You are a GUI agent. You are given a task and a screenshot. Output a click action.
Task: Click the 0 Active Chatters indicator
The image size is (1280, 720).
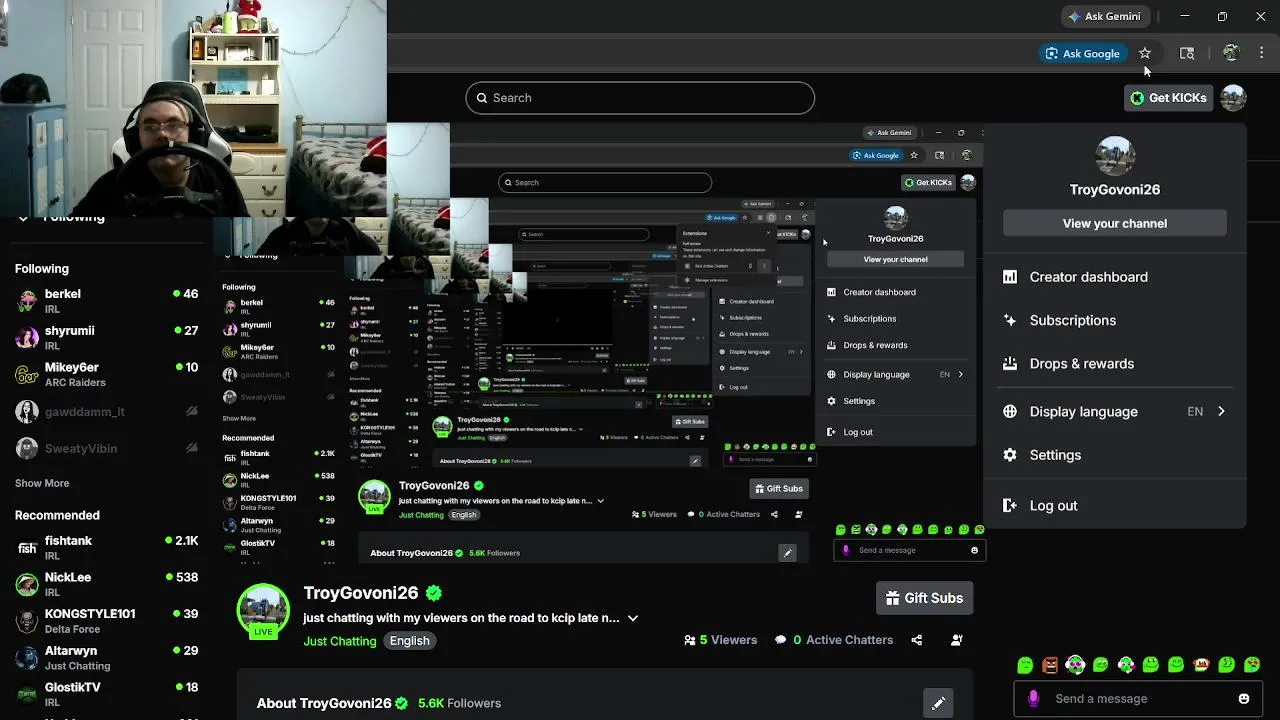coord(834,640)
